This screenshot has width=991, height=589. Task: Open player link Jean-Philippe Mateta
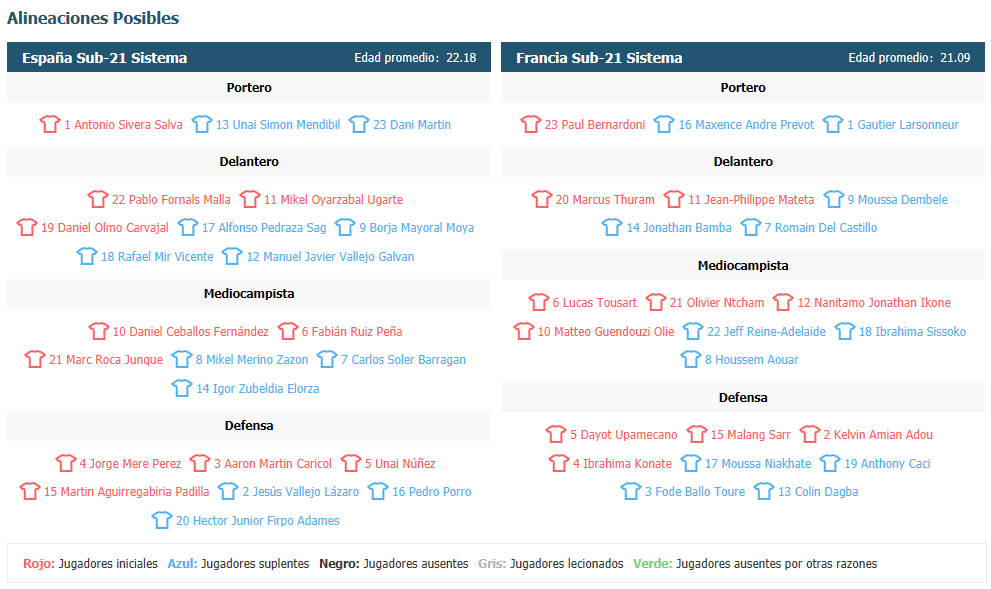(x=751, y=200)
